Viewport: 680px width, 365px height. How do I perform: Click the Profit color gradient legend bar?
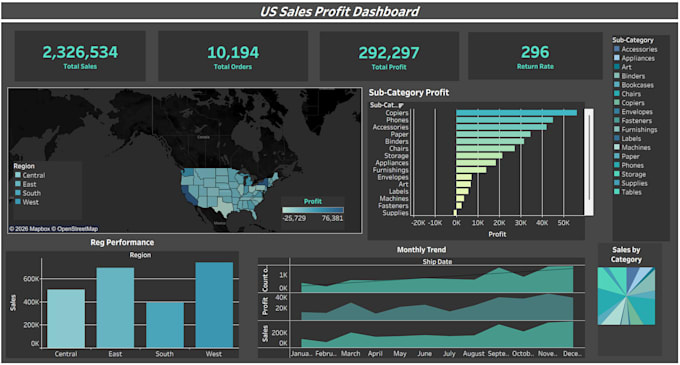[x=313, y=210]
